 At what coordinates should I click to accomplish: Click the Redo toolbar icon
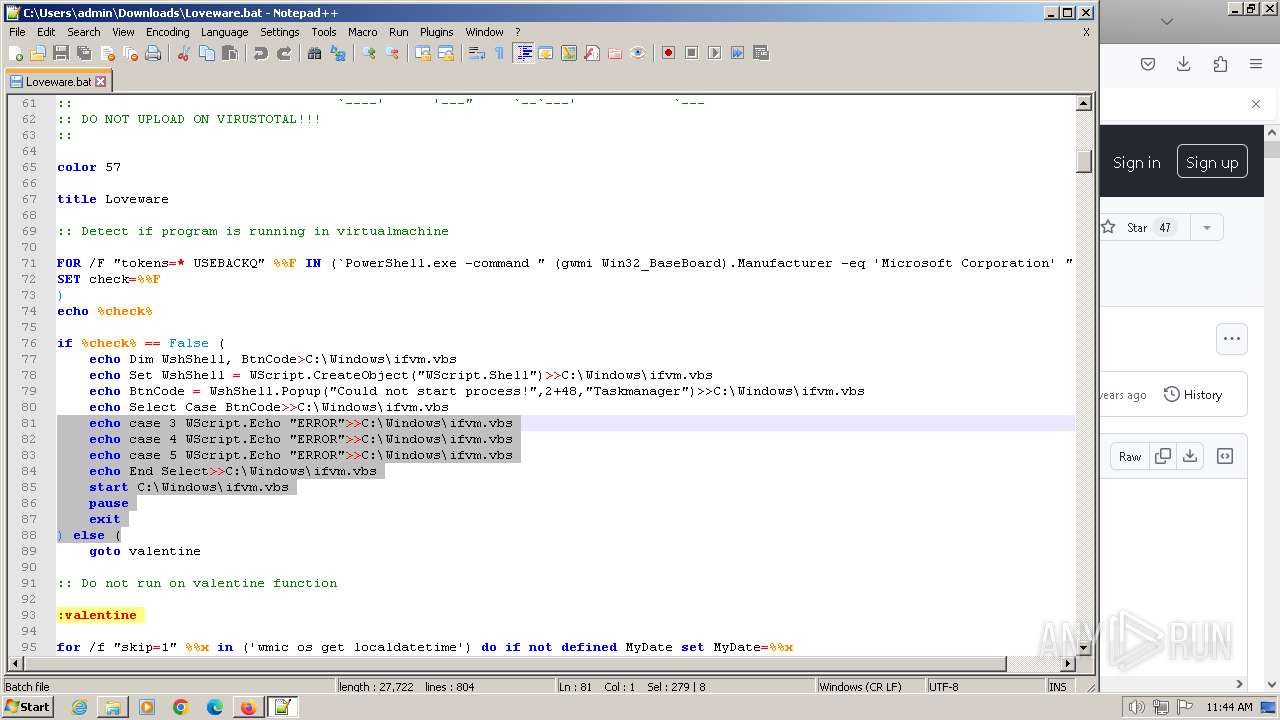[284, 53]
